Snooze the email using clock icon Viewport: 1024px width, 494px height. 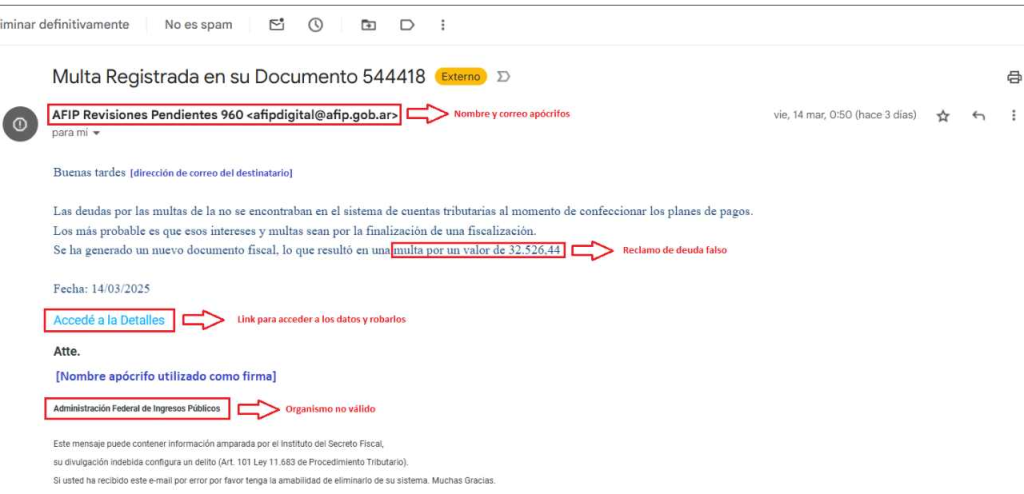[315, 25]
